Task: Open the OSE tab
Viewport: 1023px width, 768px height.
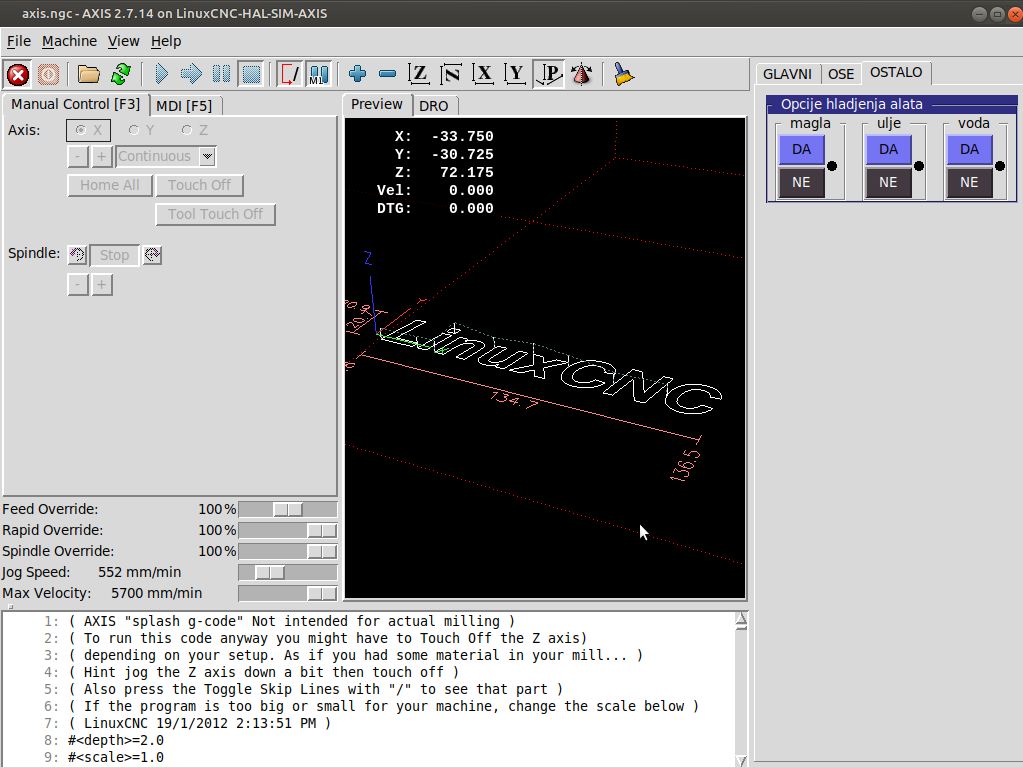Action: click(841, 74)
